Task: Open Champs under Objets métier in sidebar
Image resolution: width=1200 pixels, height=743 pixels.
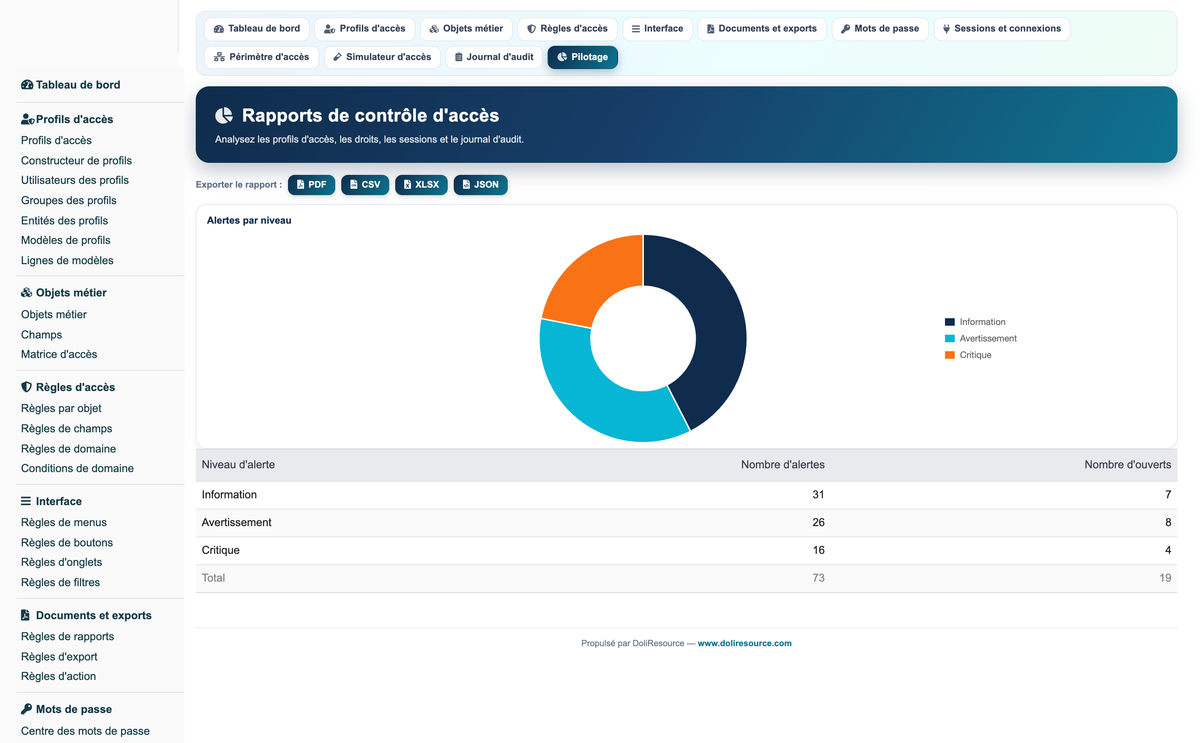Action: pyautogui.click(x=41, y=334)
